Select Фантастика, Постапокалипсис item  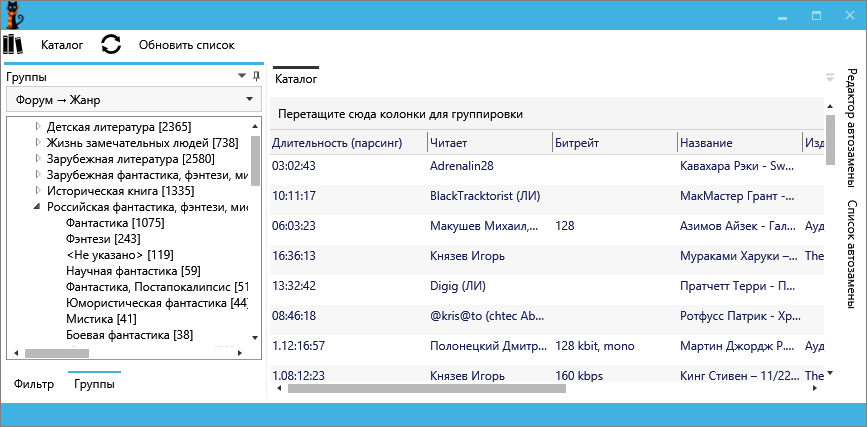157,287
